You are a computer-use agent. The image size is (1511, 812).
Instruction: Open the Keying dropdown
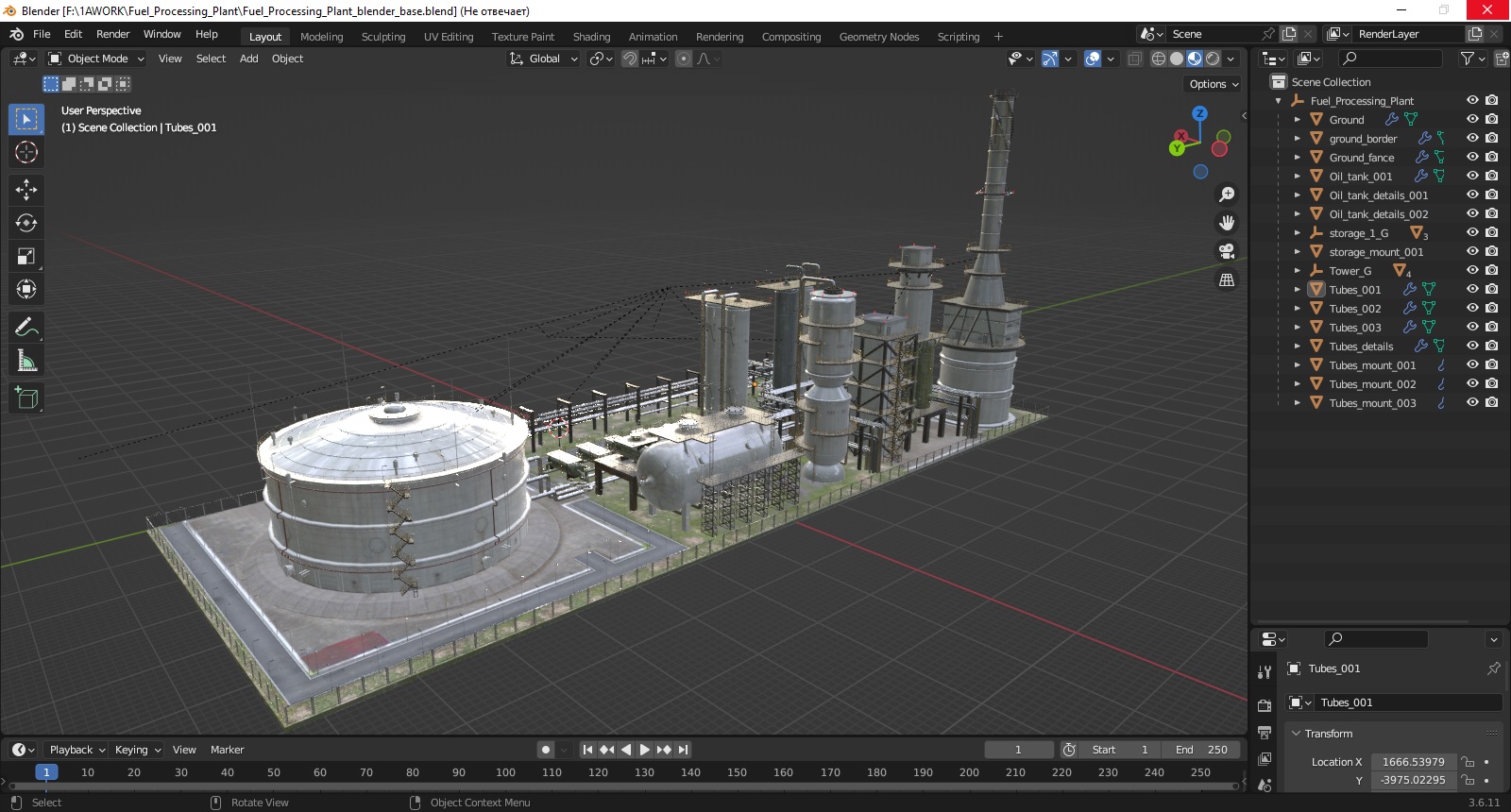pyautogui.click(x=137, y=750)
